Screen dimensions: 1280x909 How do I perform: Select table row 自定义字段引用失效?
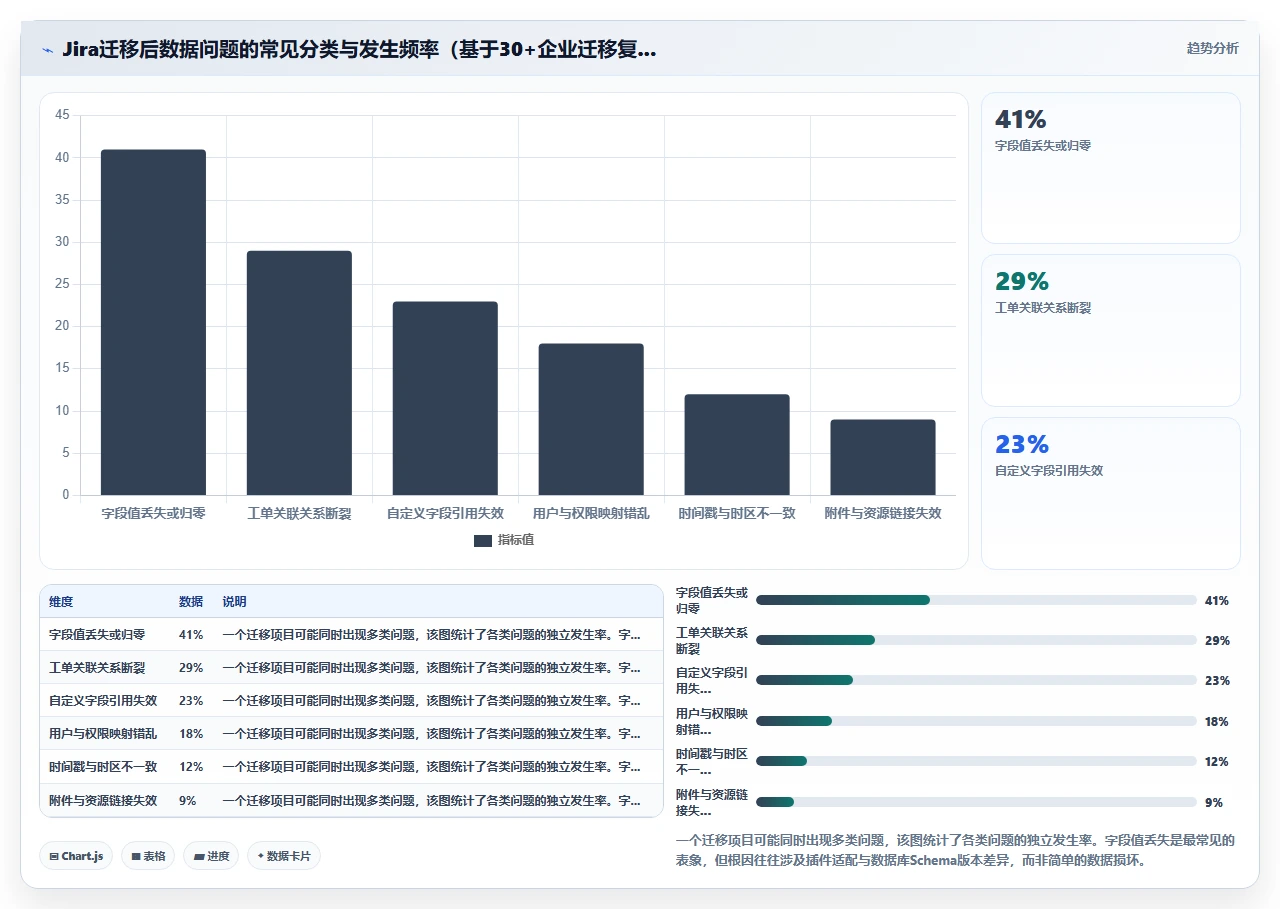click(x=351, y=700)
